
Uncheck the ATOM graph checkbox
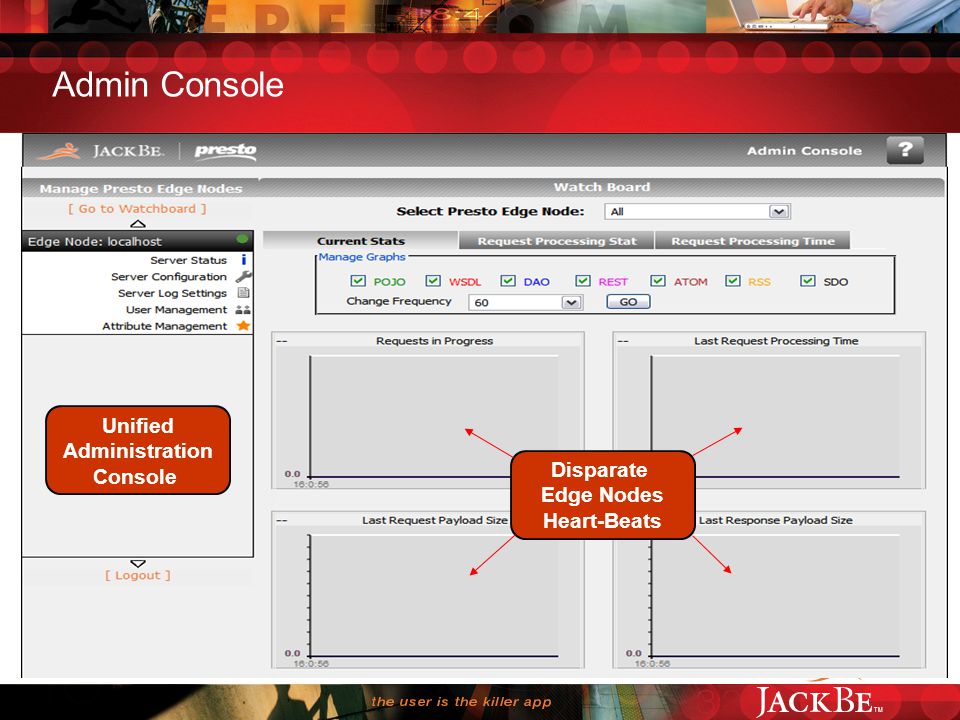658,281
